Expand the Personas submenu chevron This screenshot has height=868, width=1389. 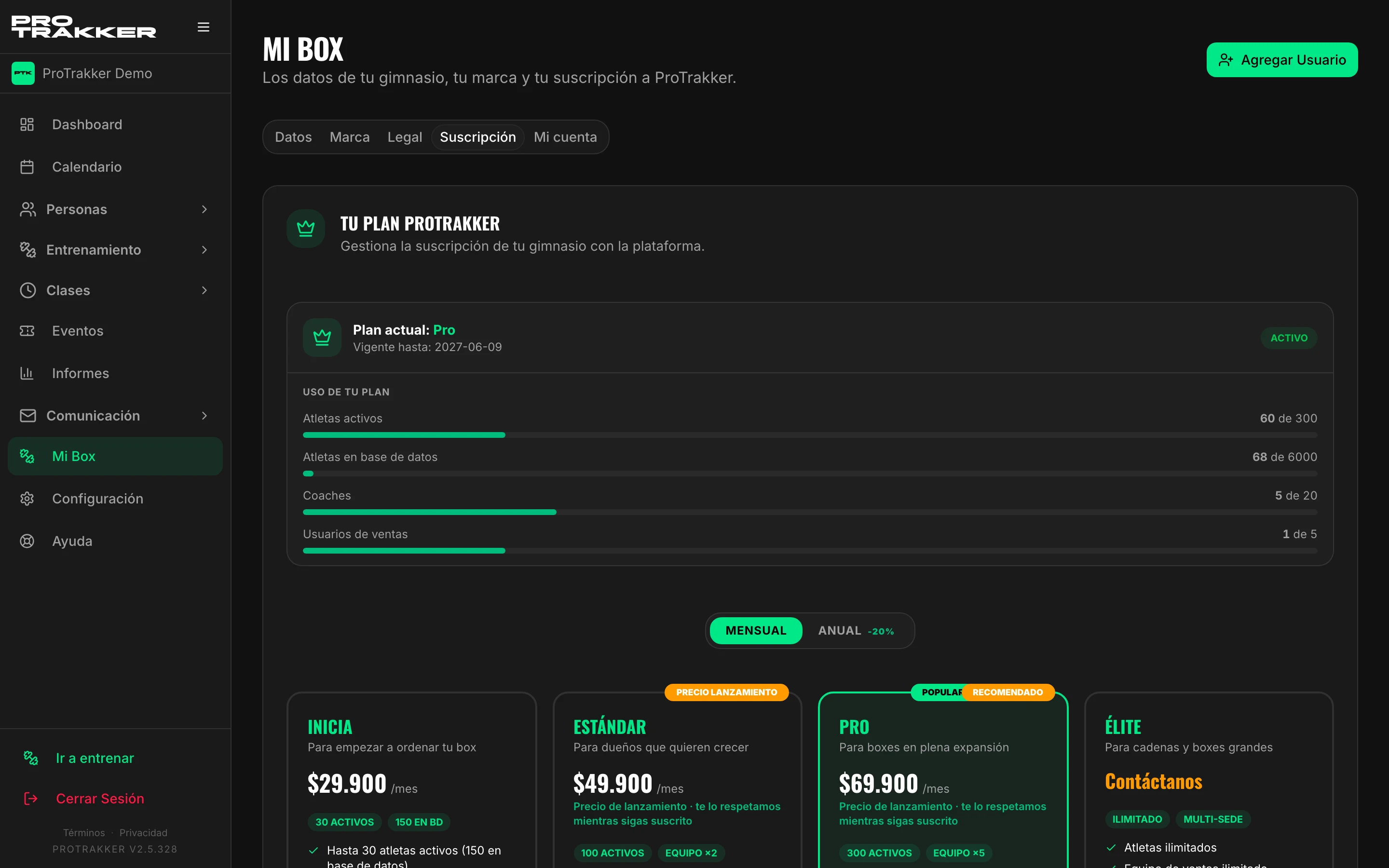coord(204,210)
